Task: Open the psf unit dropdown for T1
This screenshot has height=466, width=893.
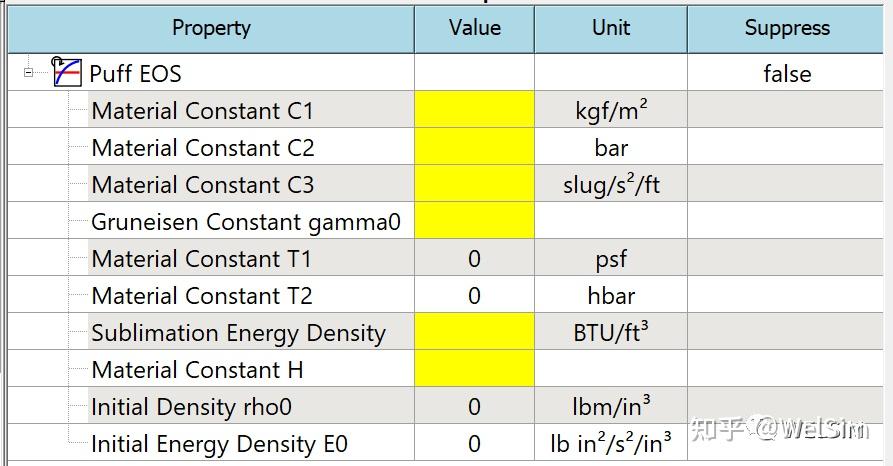Action: [611, 259]
